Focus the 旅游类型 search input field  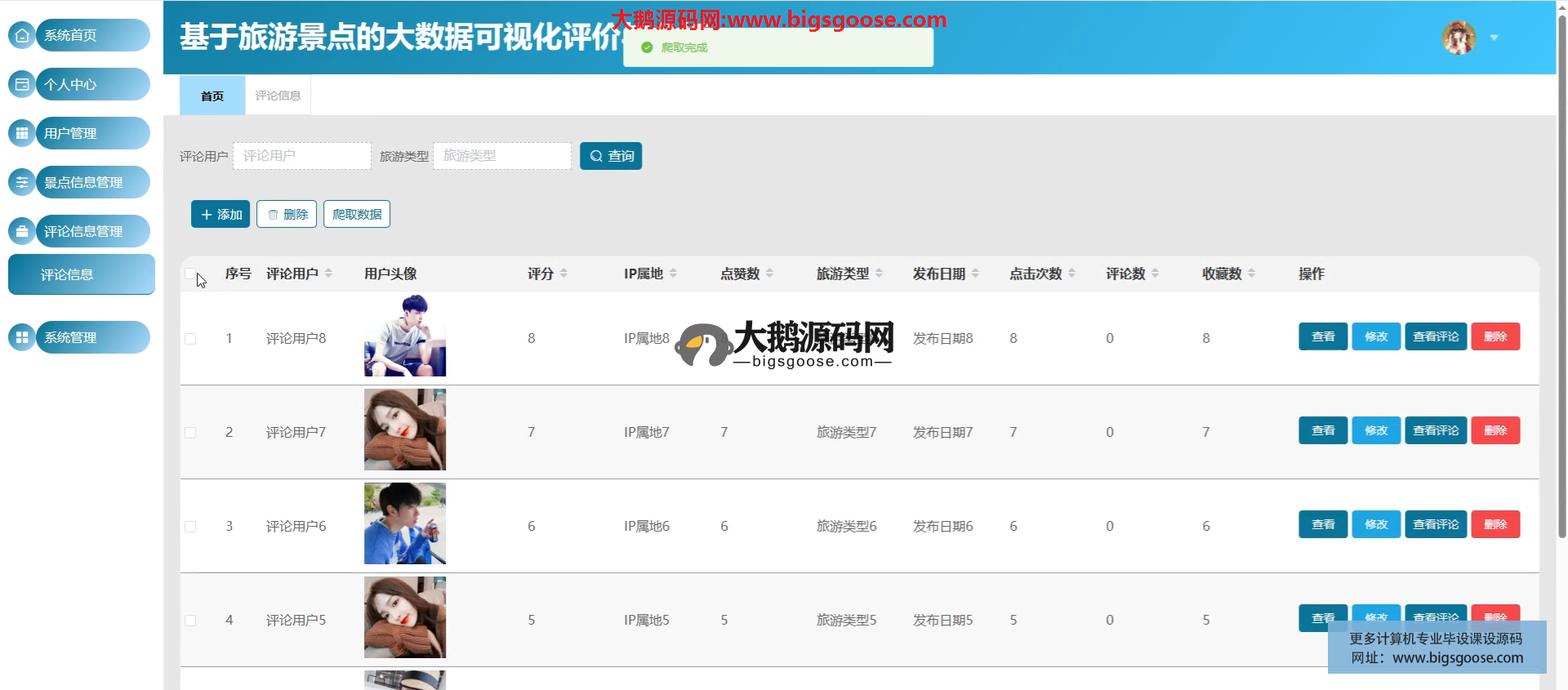coord(502,156)
